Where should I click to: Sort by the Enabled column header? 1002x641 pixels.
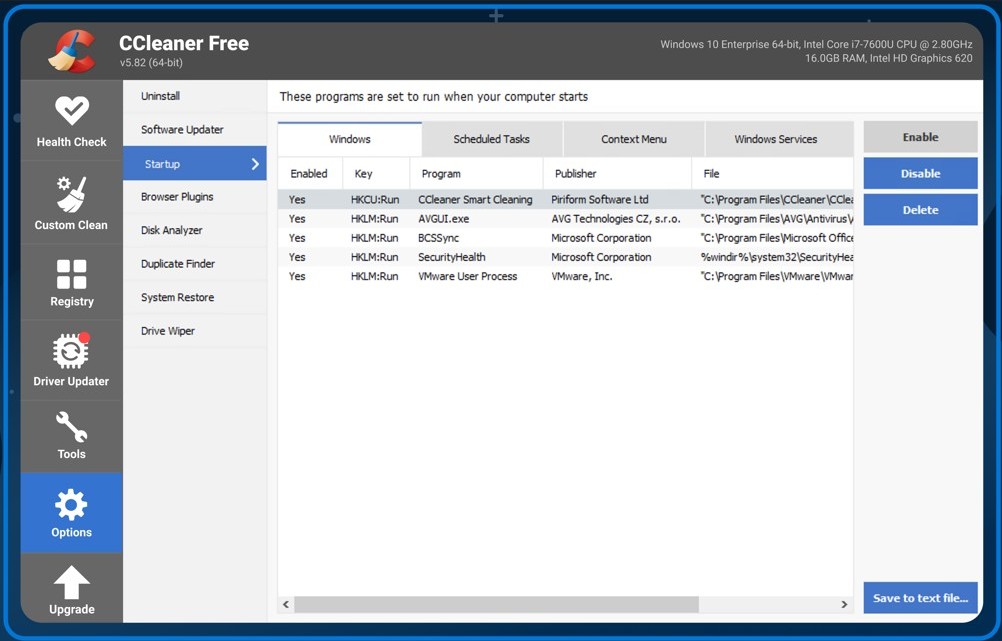310,174
